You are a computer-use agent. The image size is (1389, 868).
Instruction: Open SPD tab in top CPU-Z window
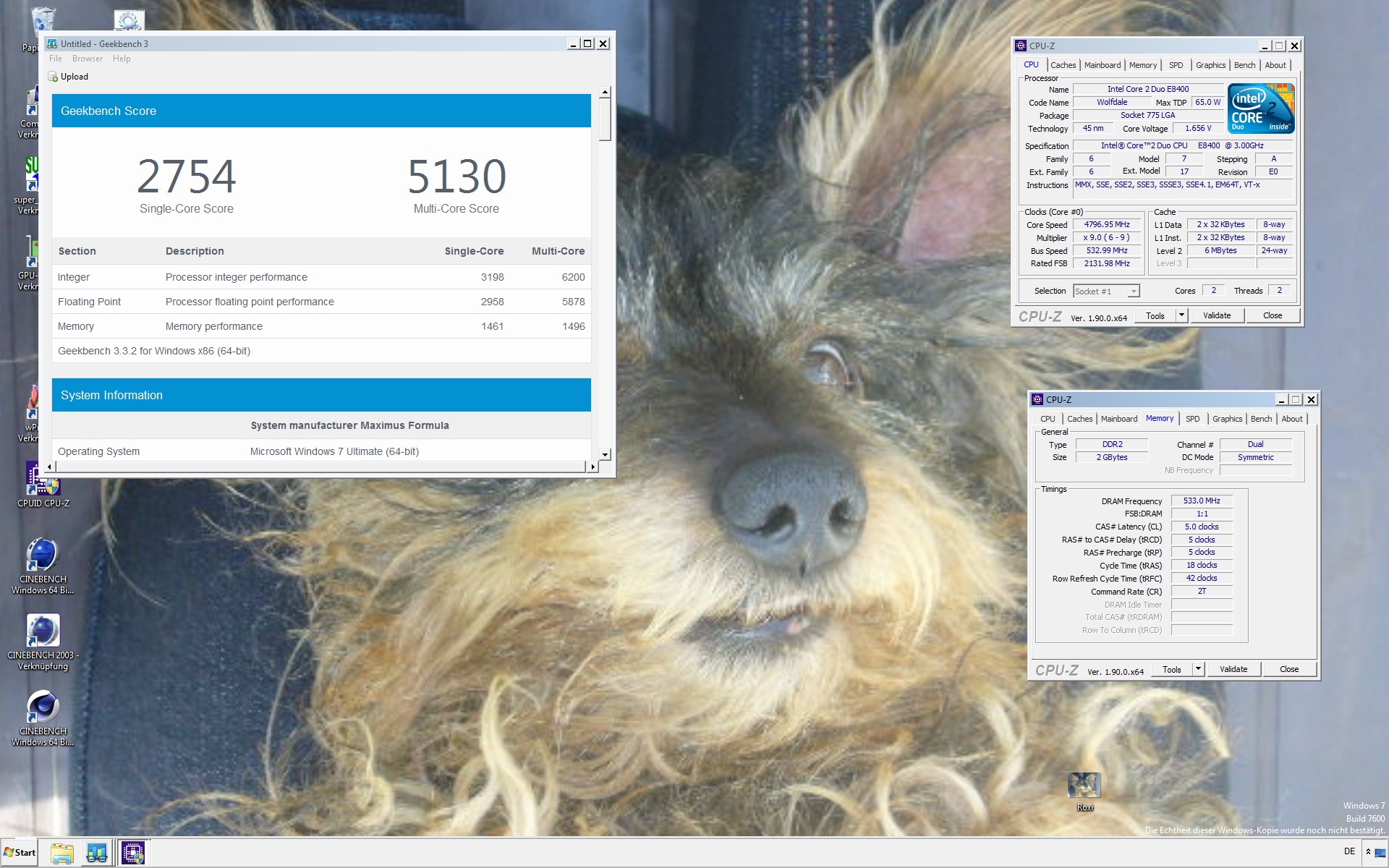coord(1176,65)
